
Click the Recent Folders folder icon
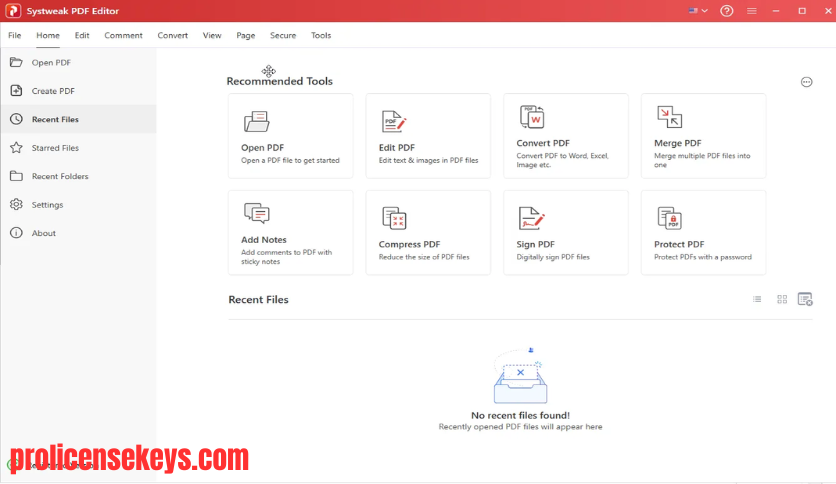[x=16, y=176]
